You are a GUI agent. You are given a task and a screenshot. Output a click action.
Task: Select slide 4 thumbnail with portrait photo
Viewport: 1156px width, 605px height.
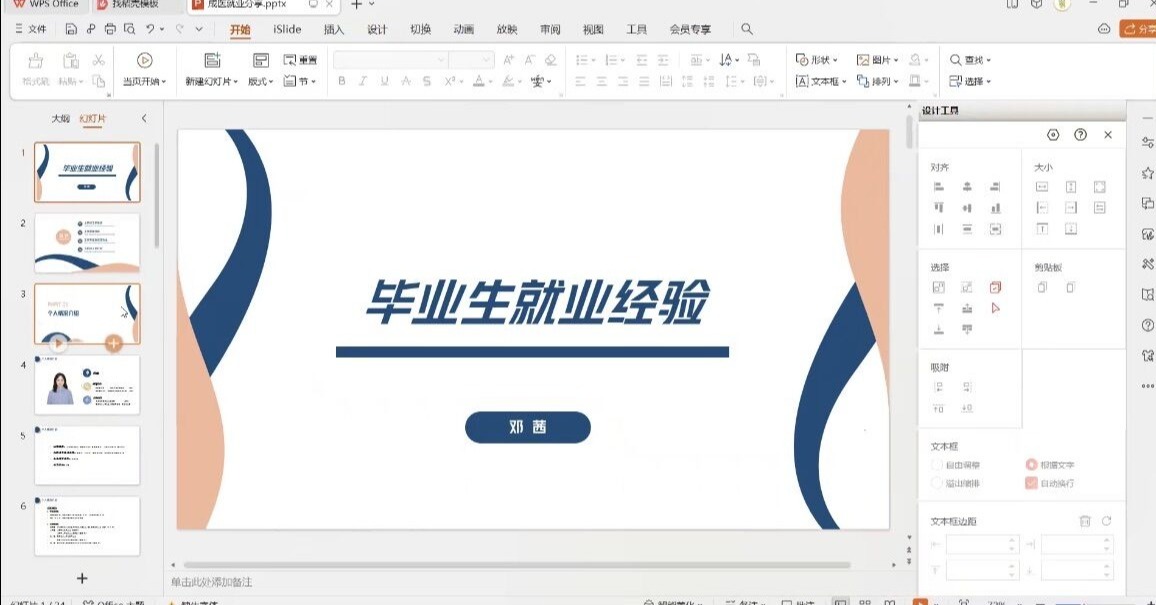coord(87,385)
